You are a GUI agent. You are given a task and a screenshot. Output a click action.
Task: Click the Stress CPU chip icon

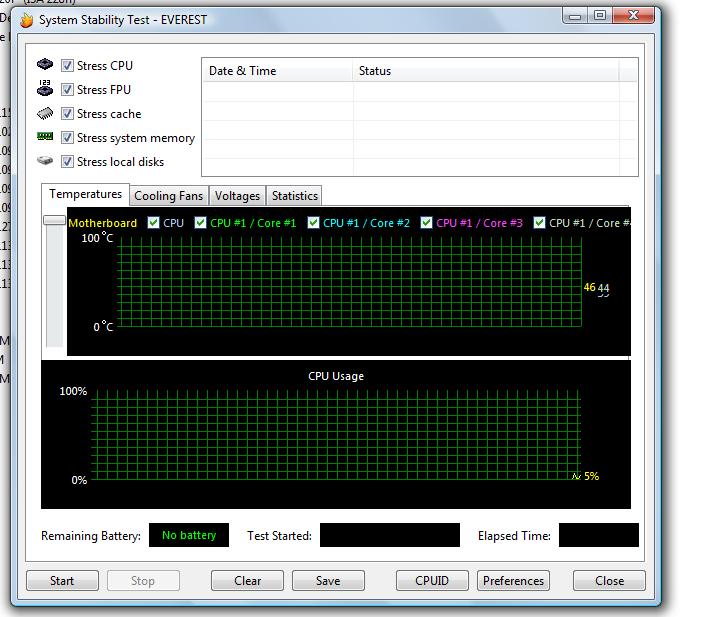pos(45,64)
